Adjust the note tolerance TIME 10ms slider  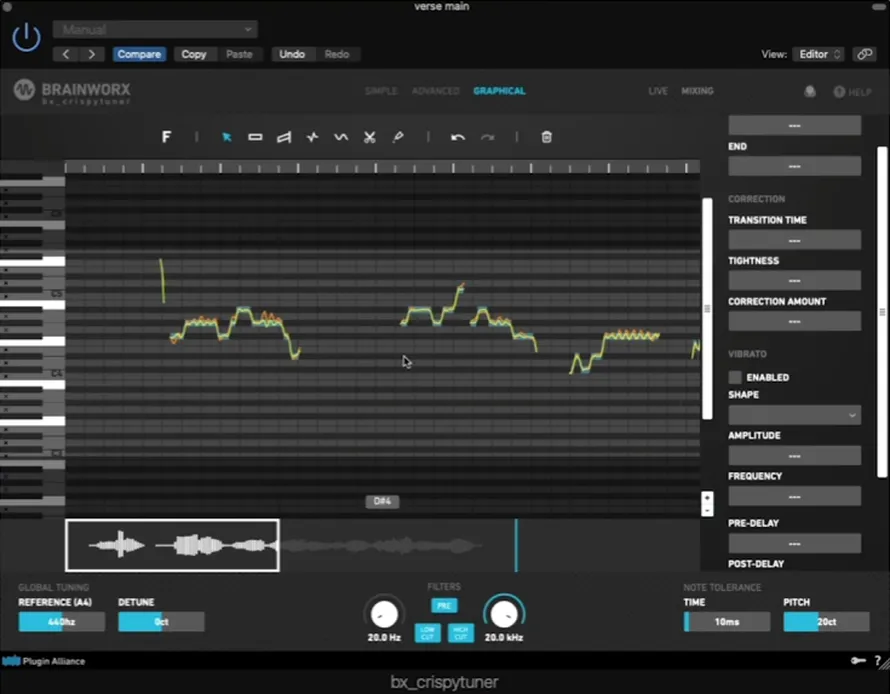point(727,621)
